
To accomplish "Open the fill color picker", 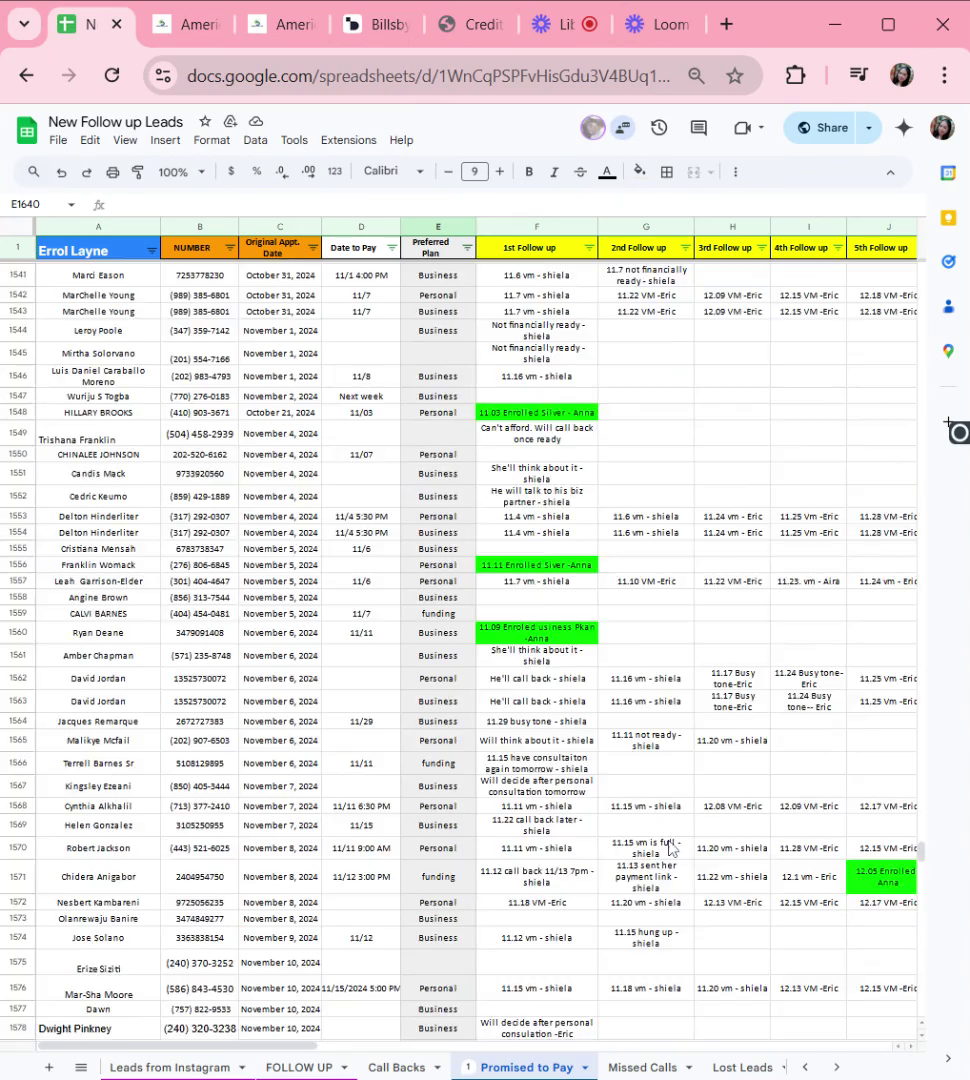I will (x=639, y=171).
